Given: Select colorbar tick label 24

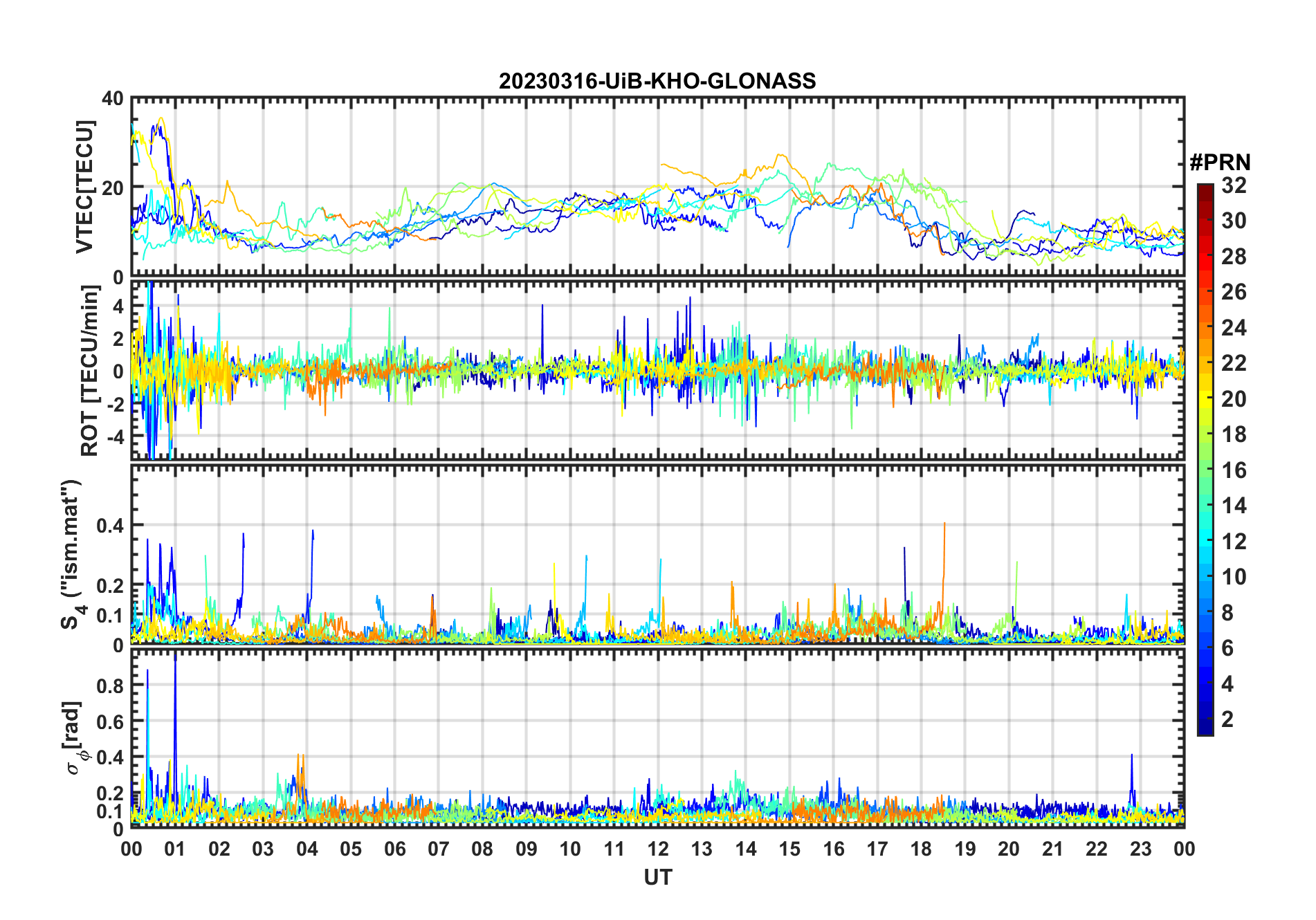Looking at the screenshot, I should 1234,328.
